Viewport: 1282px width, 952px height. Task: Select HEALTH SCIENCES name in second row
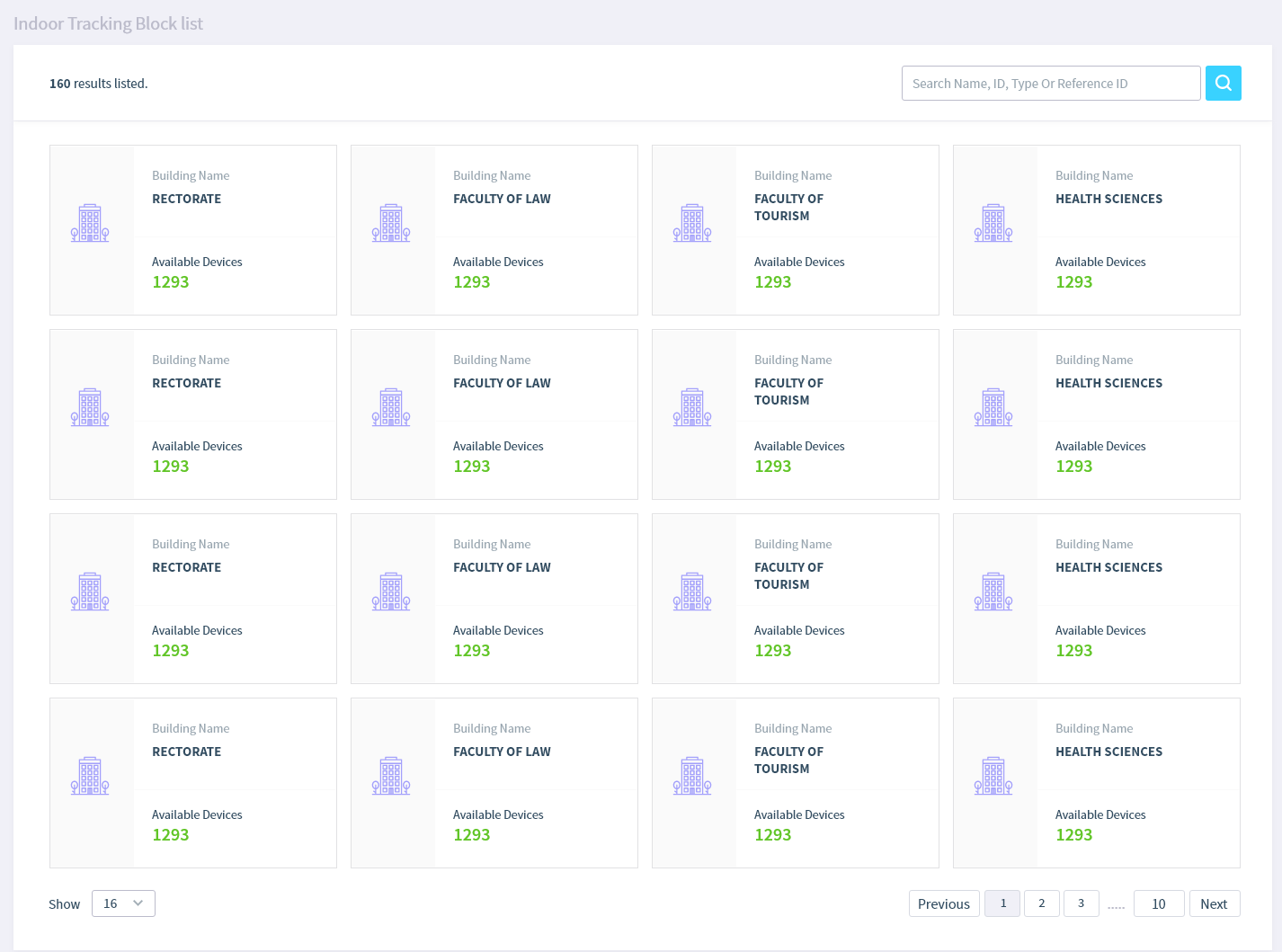click(x=1108, y=383)
